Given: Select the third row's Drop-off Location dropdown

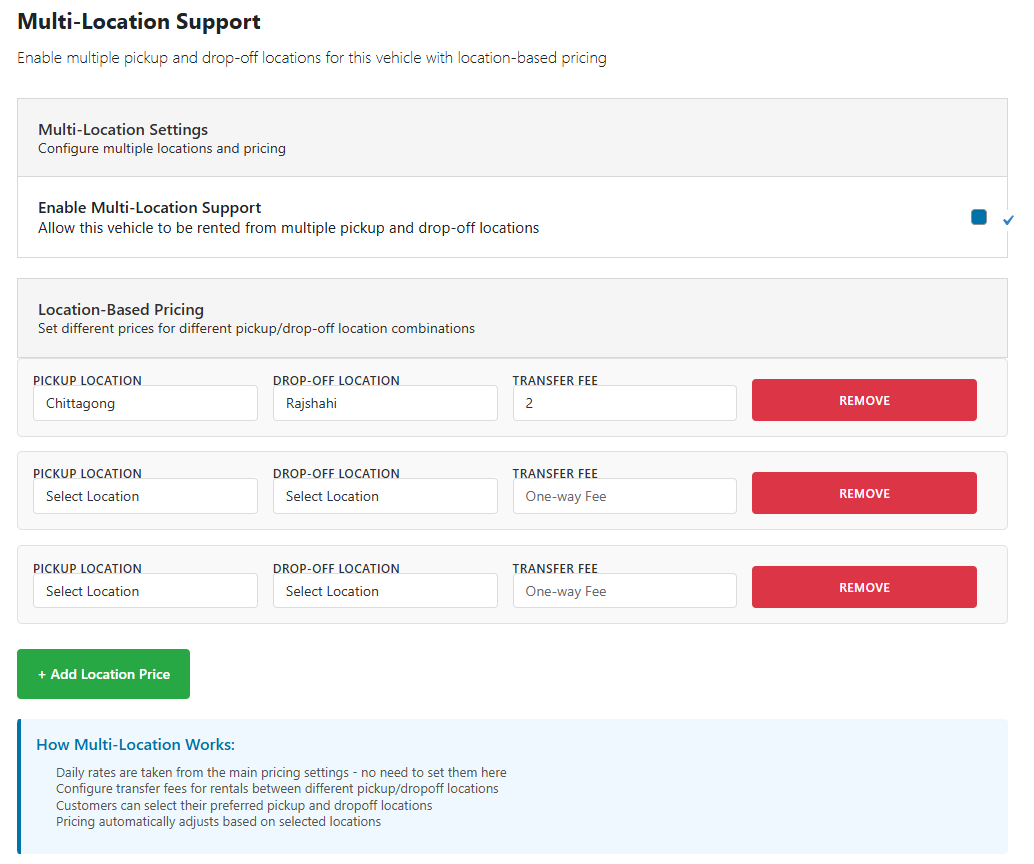Looking at the screenshot, I should [x=385, y=591].
